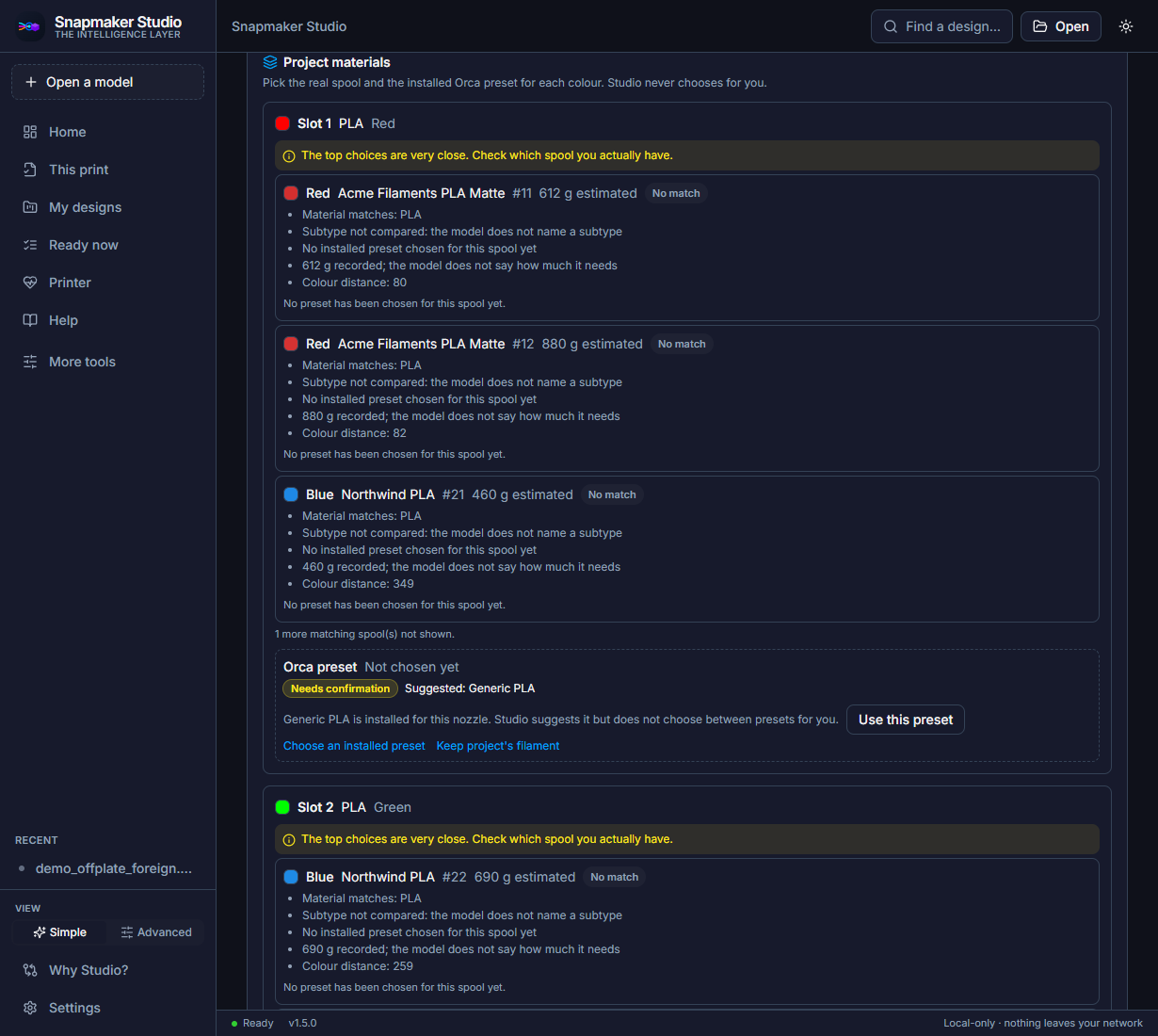The height and width of the screenshot is (1036, 1158).
Task: Open the Home page from sidebar
Action: click(107, 132)
